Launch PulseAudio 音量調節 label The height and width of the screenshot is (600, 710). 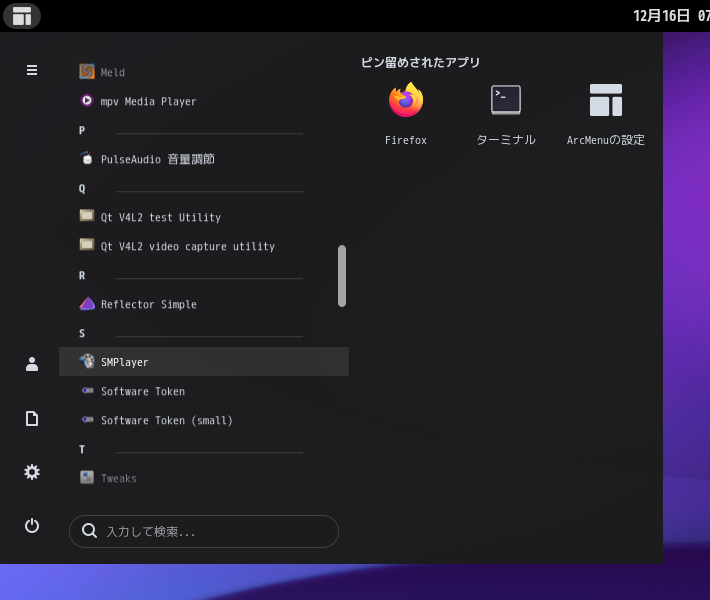(x=158, y=159)
